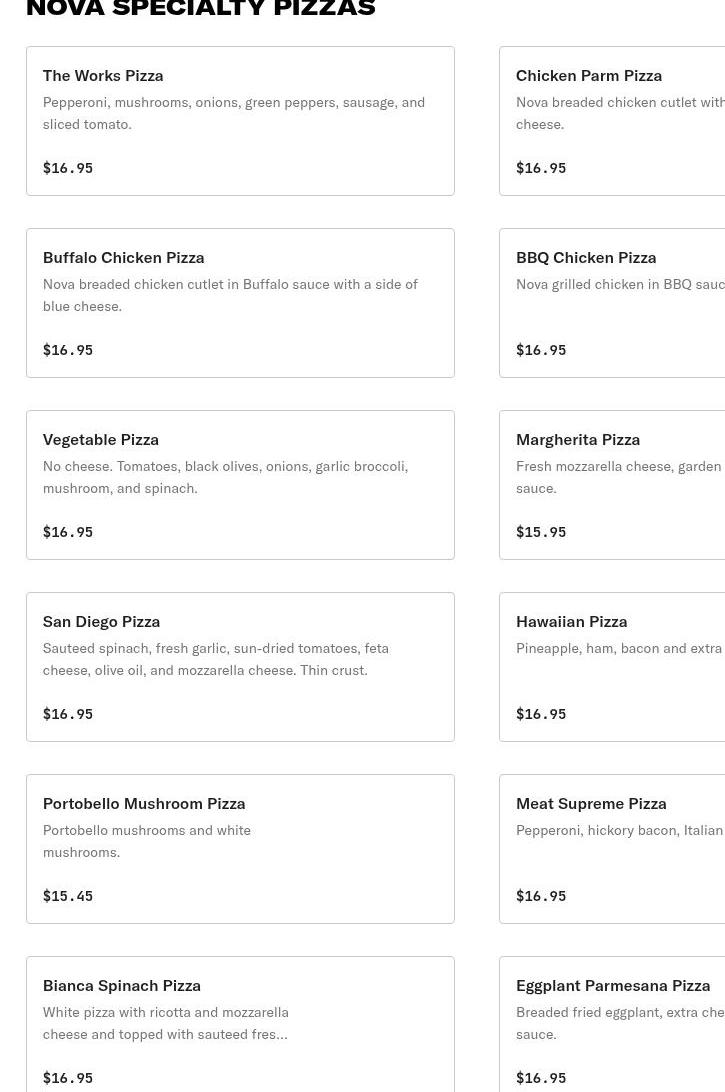Click the Nova Specialty Pizzas section heading
725x1092 pixels.
[x=200, y=9]
